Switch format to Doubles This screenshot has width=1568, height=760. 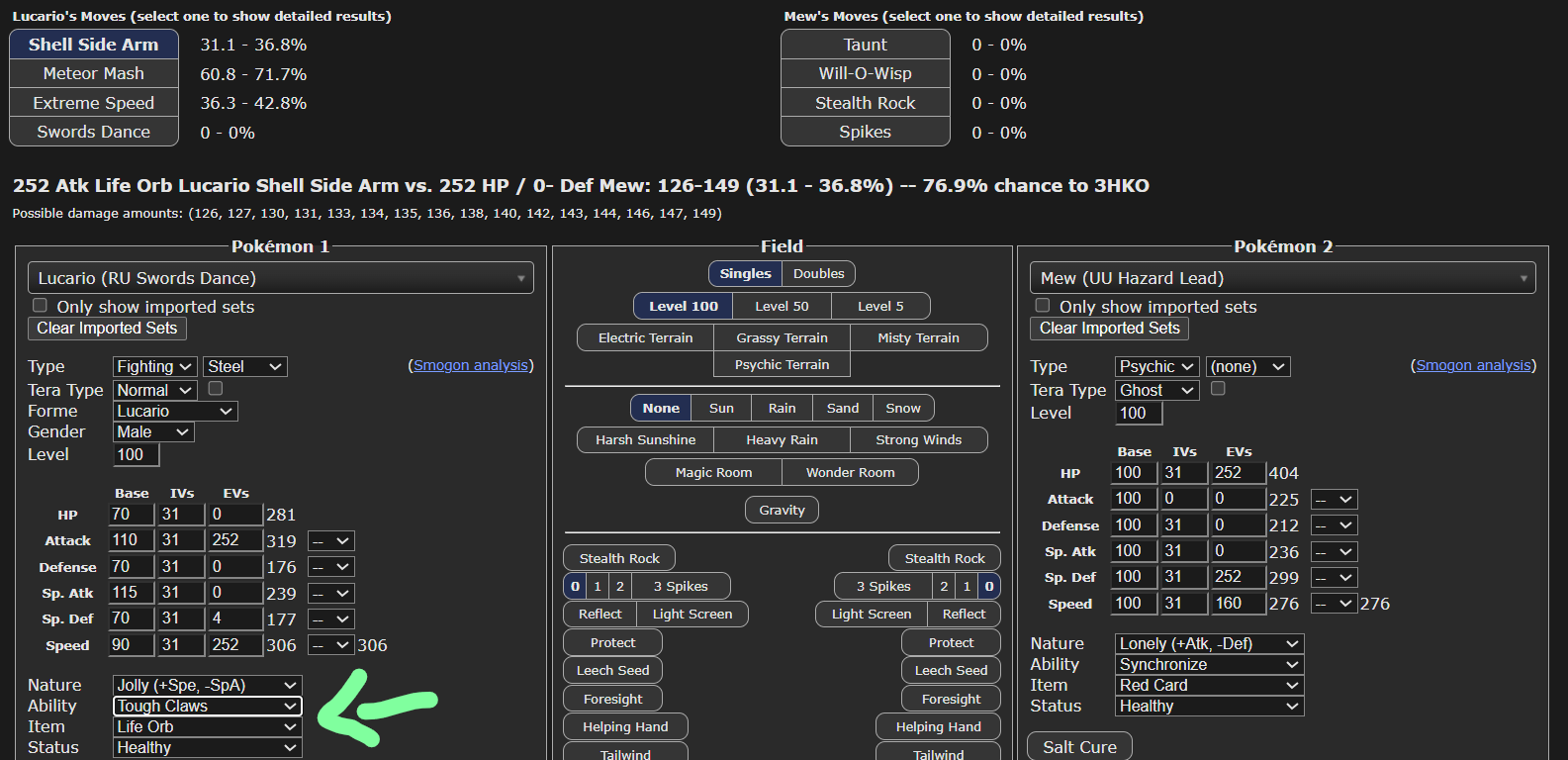(818, 274)
